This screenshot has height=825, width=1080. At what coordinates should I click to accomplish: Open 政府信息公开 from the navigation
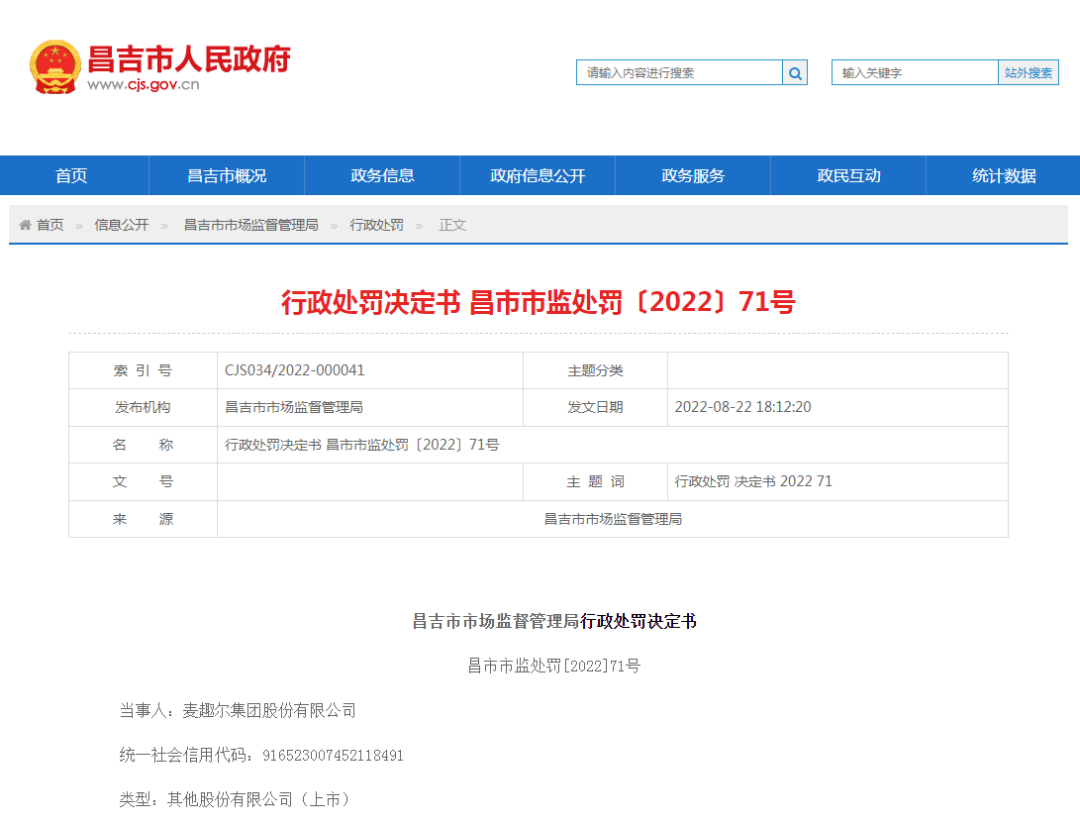coord(537,175)
